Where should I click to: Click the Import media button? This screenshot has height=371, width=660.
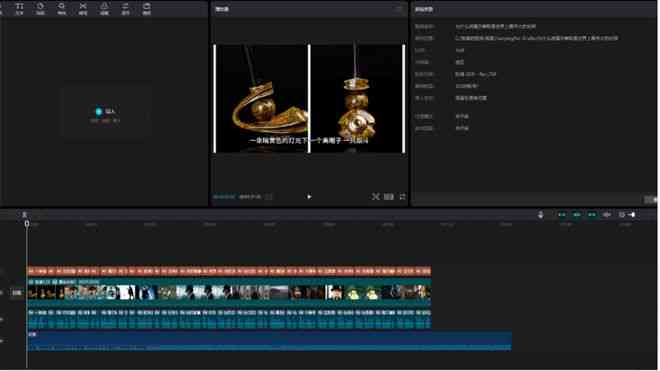point(105,112)
